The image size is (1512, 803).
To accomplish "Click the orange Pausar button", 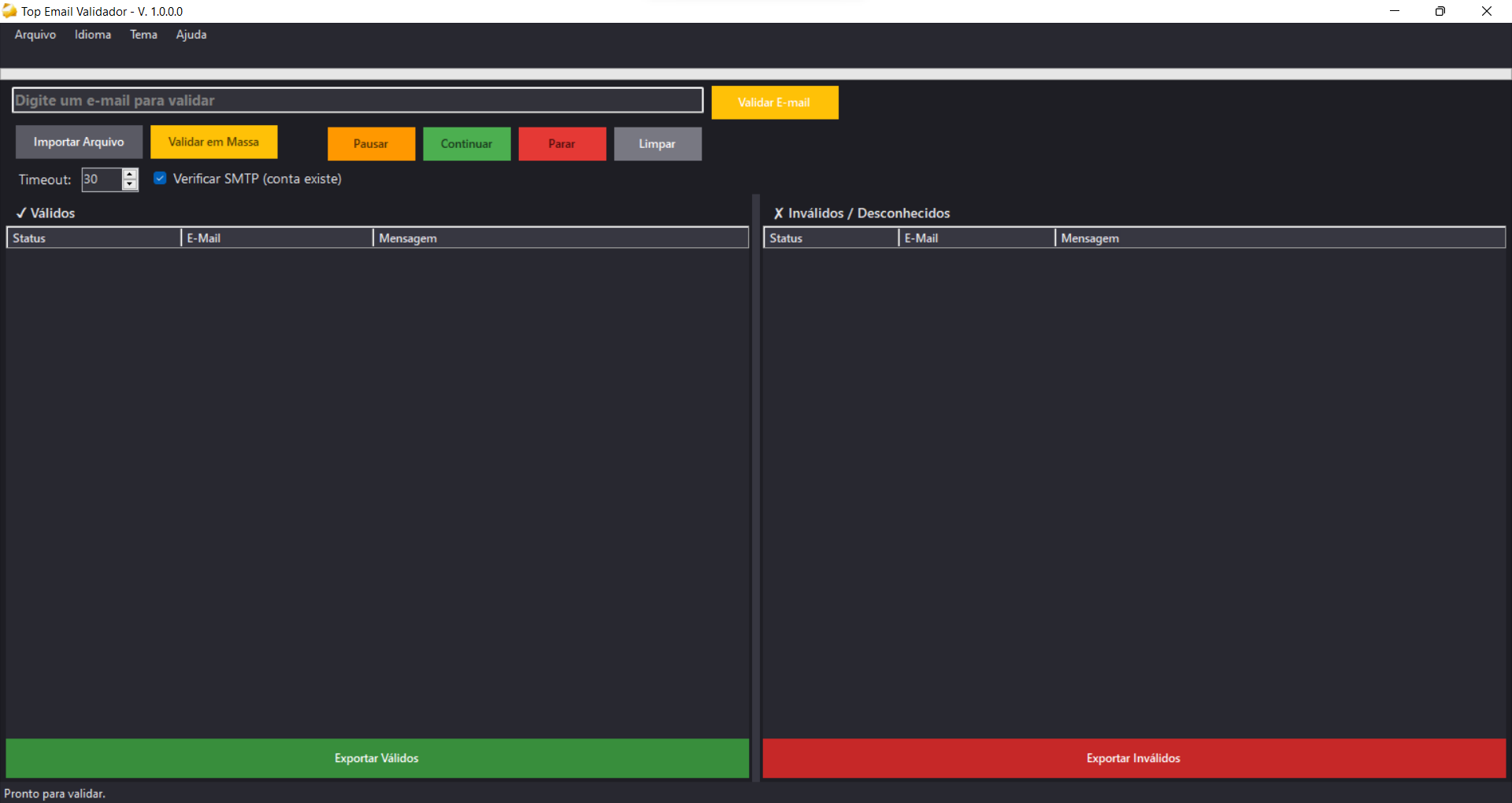I will point(371,144).
